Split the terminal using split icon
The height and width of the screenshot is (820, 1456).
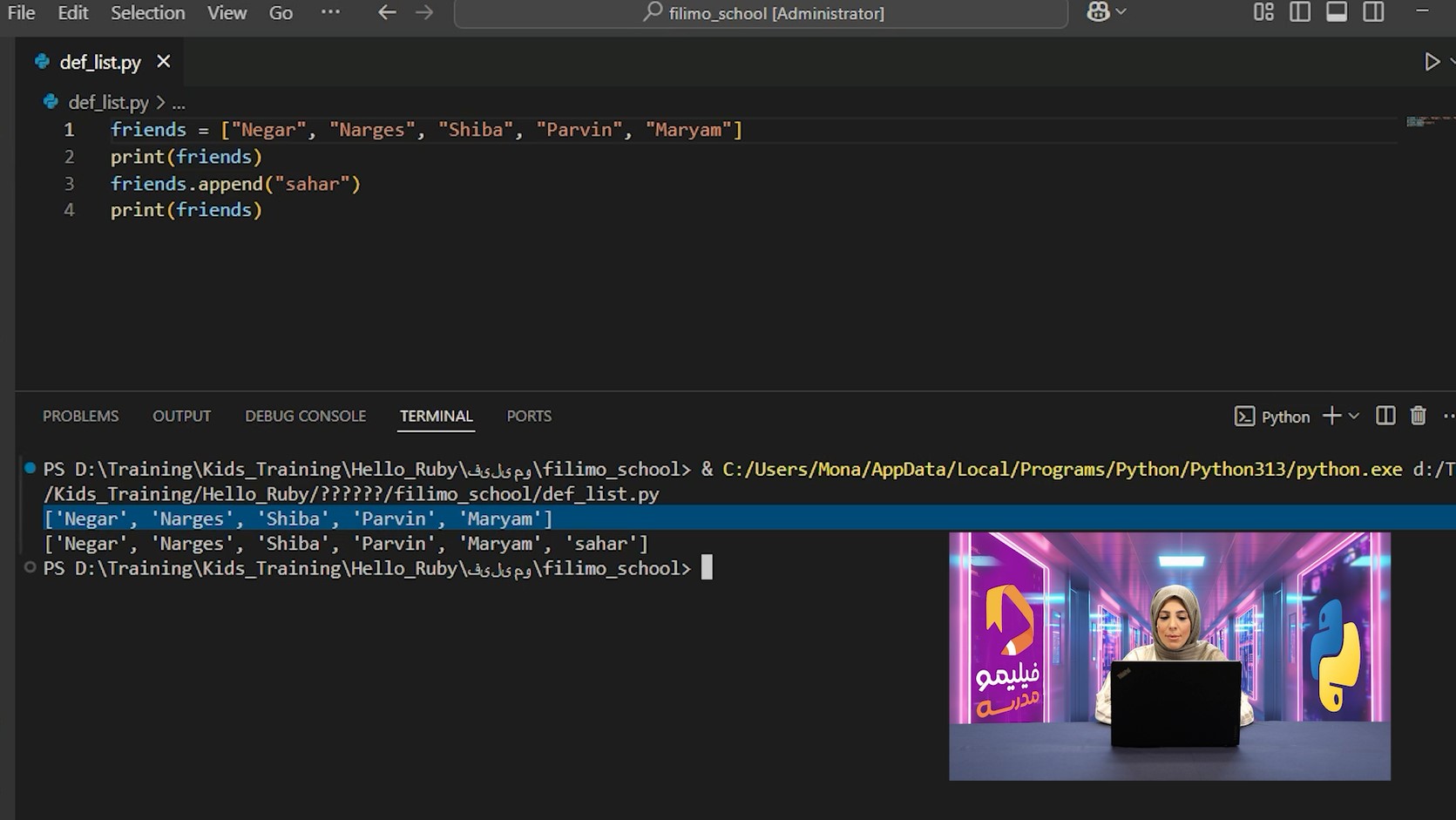1385,416
